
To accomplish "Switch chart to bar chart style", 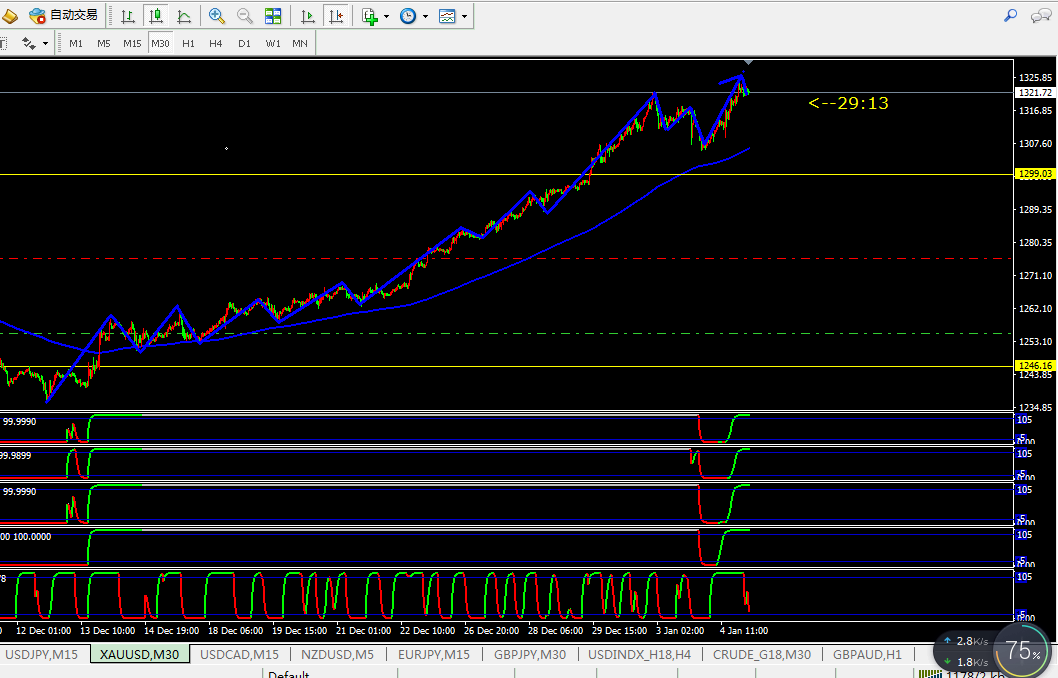I will (128, 16).
